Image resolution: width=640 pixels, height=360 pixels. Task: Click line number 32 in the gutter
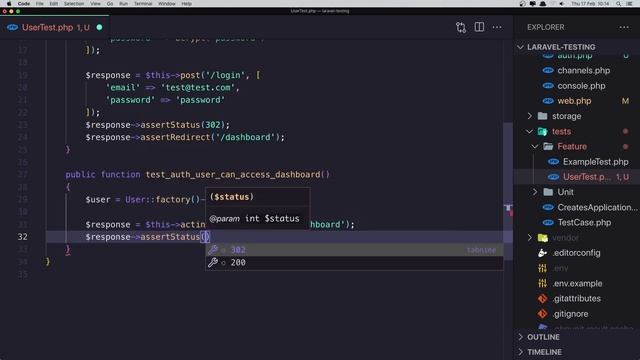point(22,237)
